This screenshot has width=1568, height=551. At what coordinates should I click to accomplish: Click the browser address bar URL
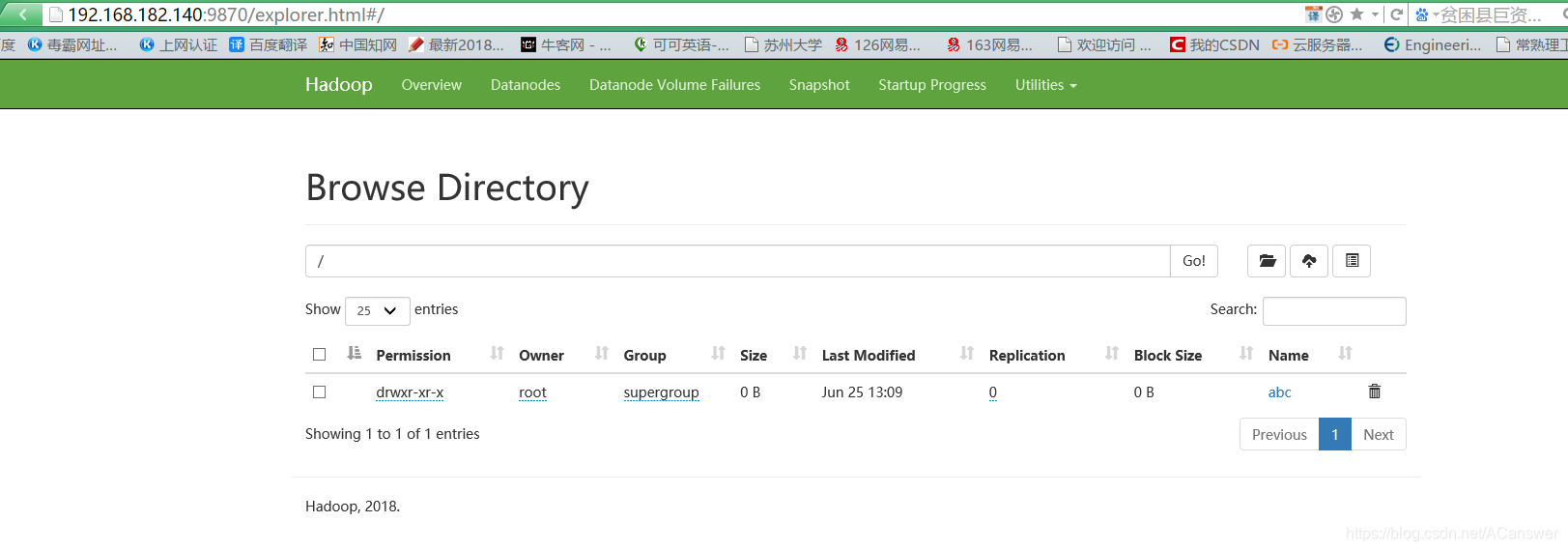226,14
